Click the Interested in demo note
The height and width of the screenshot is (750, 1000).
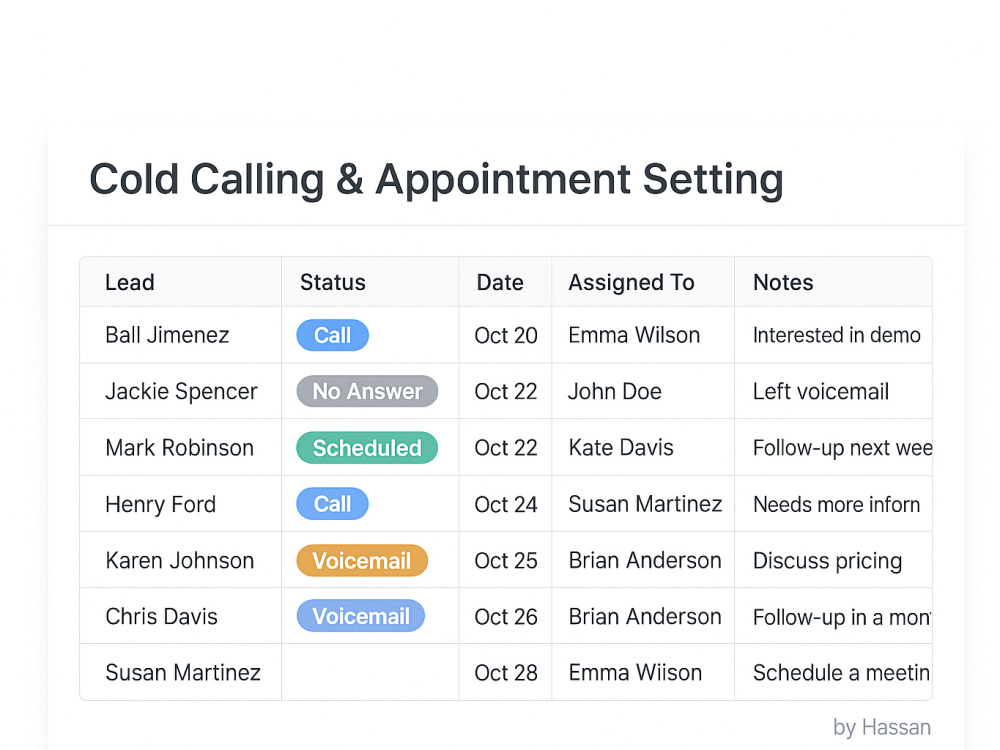tap(836, 335)
